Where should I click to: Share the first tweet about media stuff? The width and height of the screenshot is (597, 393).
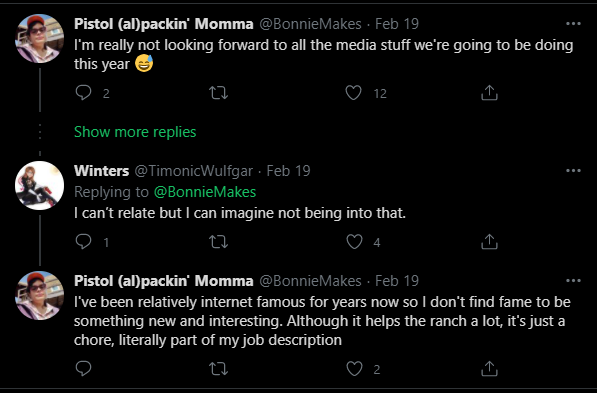pos(489,93)
